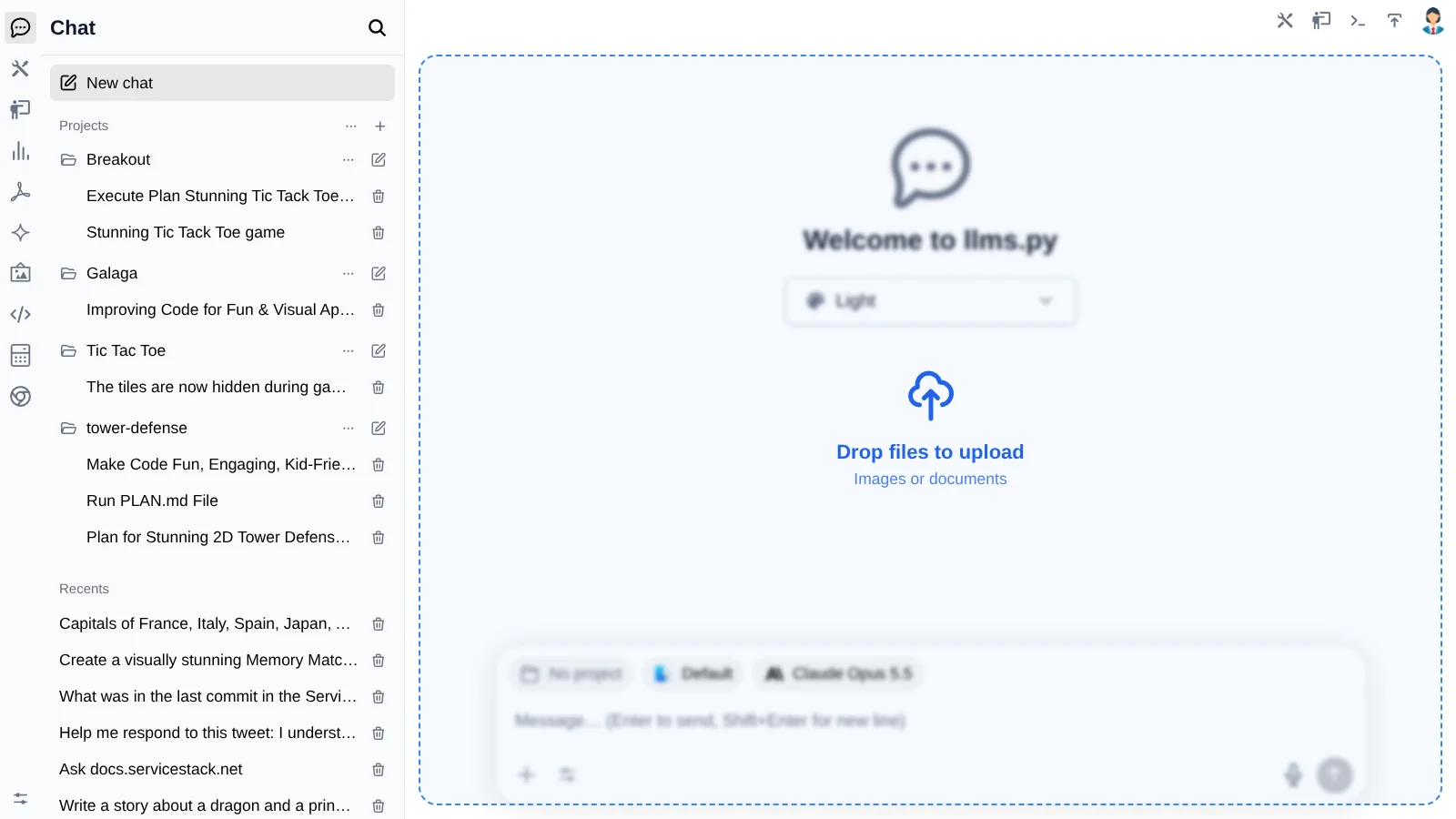Viewport: 1456px width, 819px height.
Task: Open the bar chart analytics icon
Action: point(20,151)
